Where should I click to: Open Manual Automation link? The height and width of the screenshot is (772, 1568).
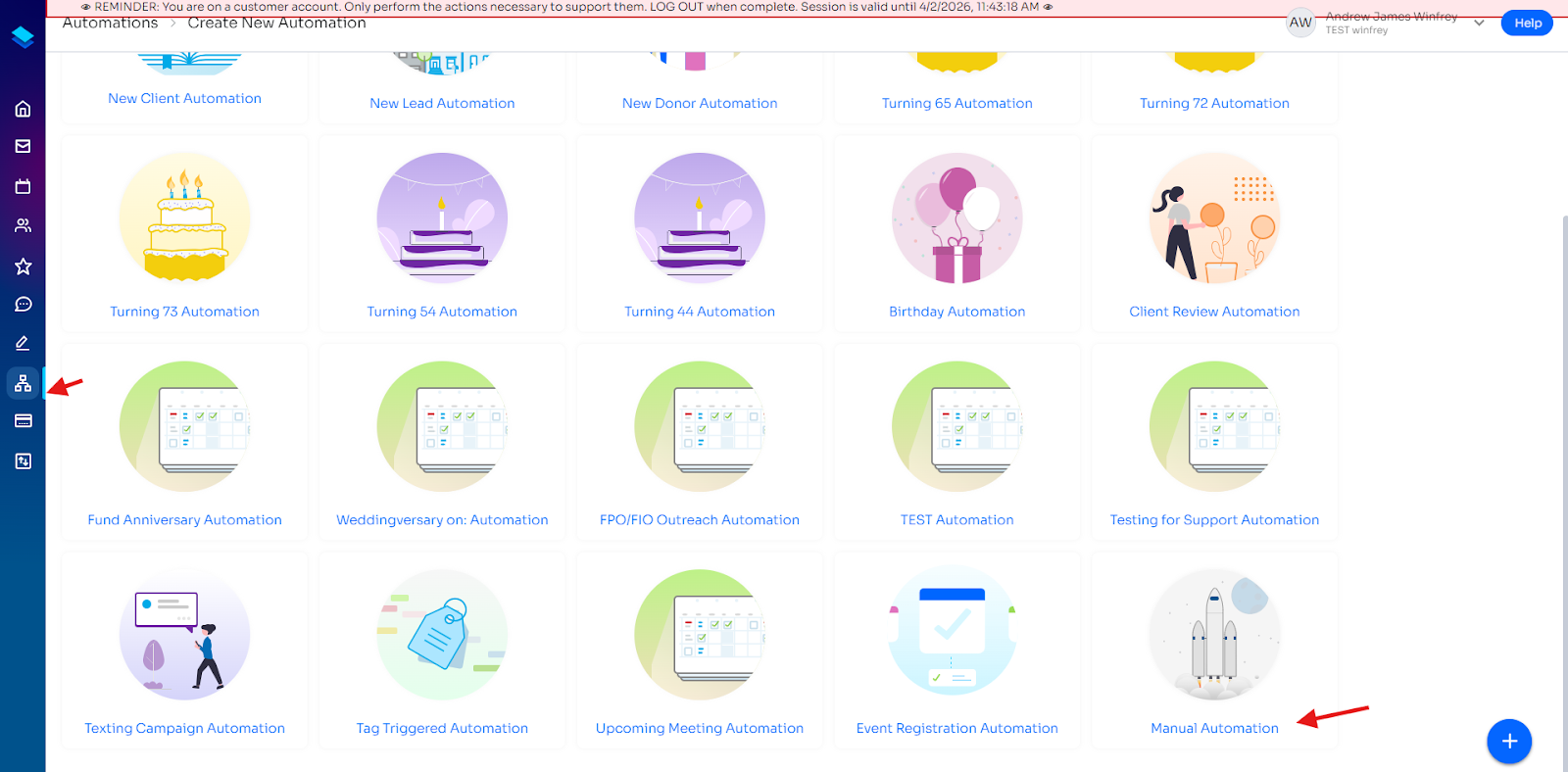tap(1214, 728)
